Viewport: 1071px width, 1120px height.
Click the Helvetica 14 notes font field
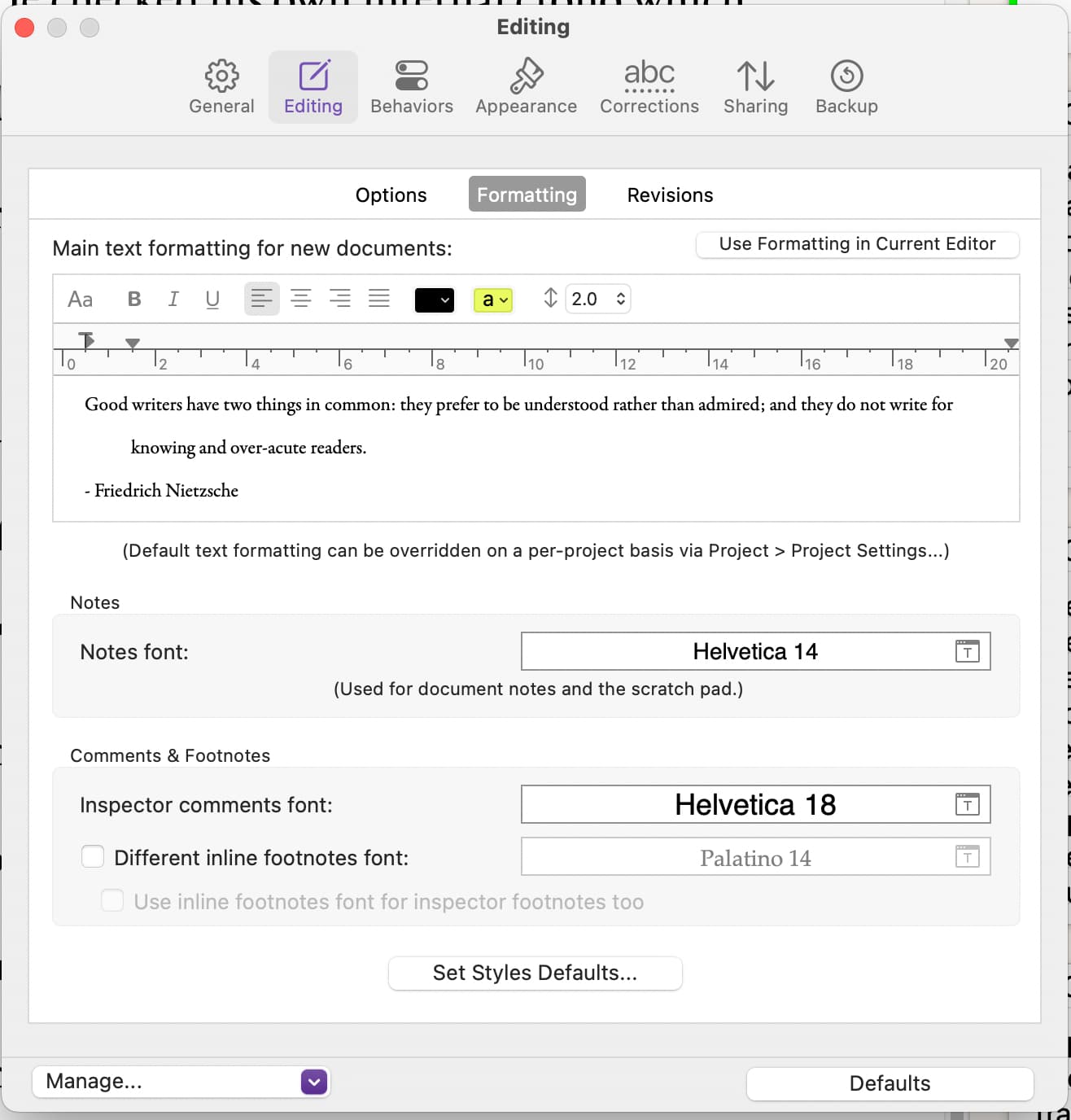point(755,651)
